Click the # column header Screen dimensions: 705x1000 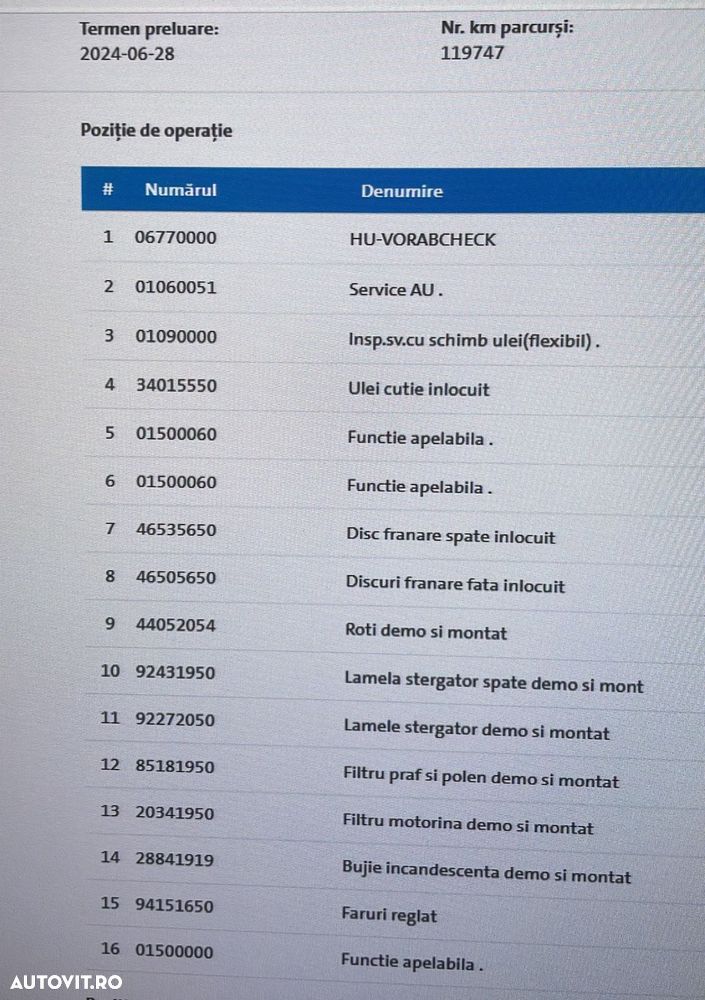pos(108,188)
